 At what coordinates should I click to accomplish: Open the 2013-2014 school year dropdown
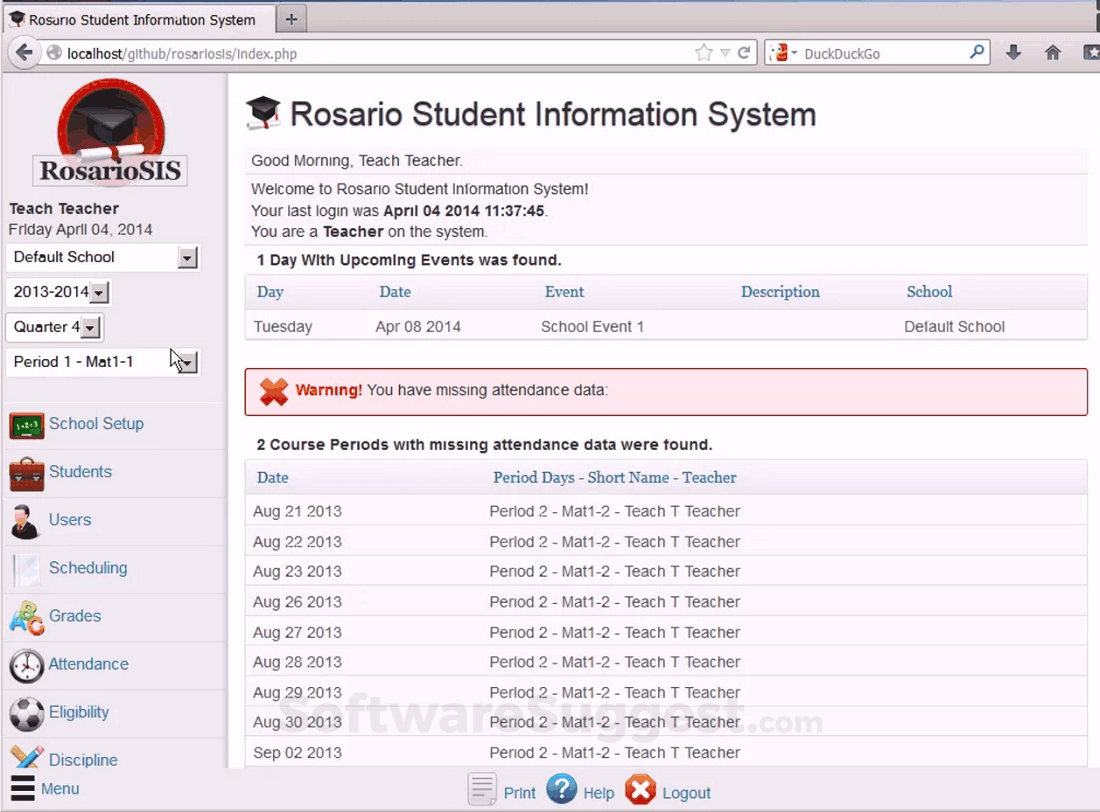click(98, 293)
